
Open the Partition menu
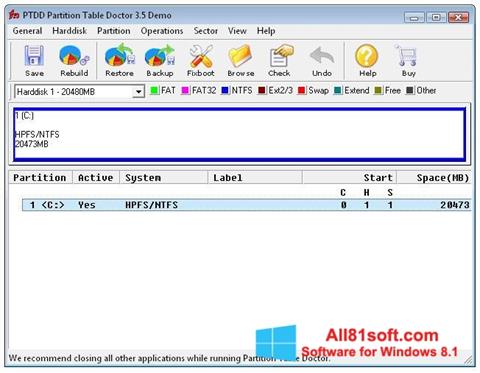pos(114,31)
